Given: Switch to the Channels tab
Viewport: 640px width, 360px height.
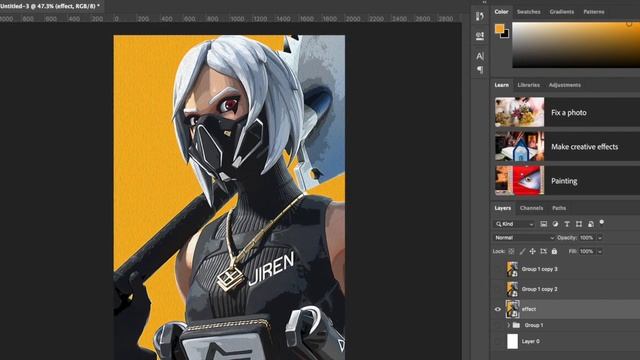Looking at the screenshot, I should 531,208.
